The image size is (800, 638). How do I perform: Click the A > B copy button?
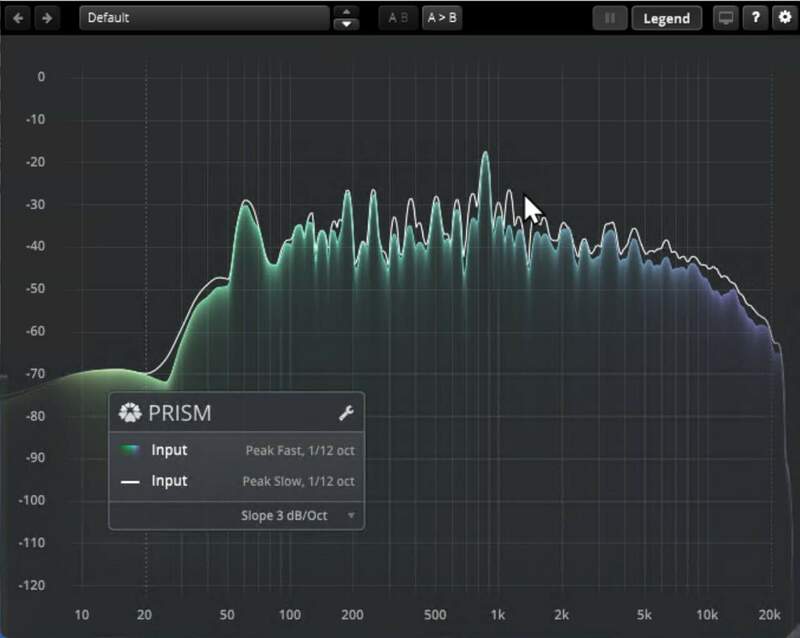point(441,18)
